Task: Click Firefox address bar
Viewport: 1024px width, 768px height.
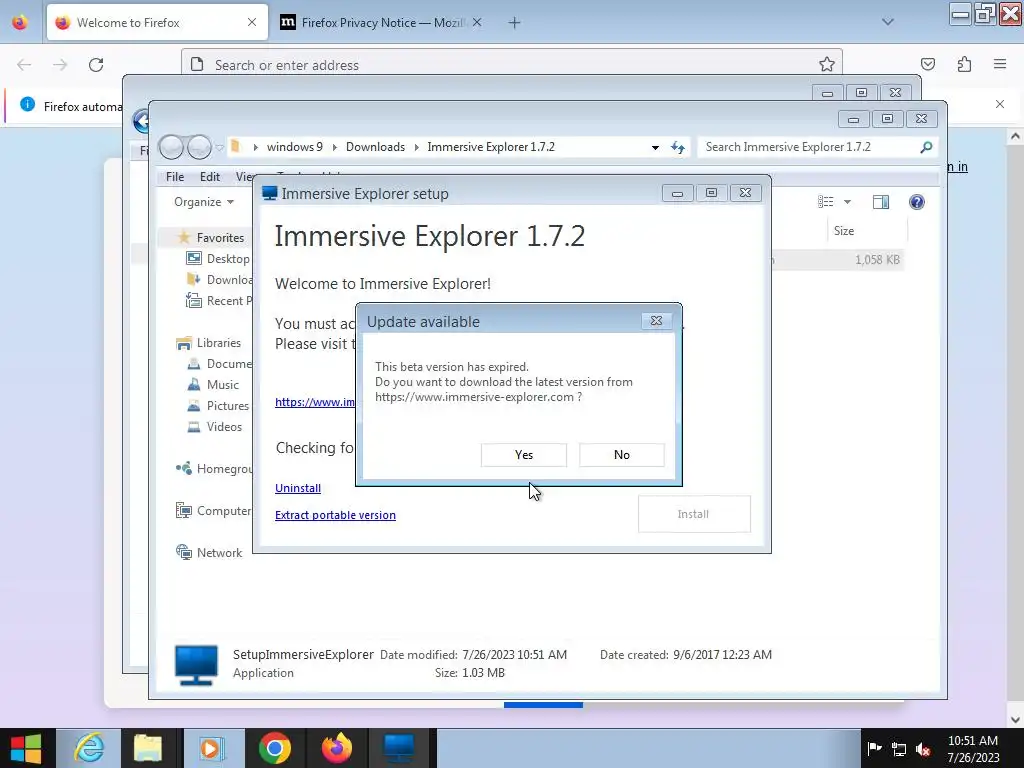Action: [511, 65]
